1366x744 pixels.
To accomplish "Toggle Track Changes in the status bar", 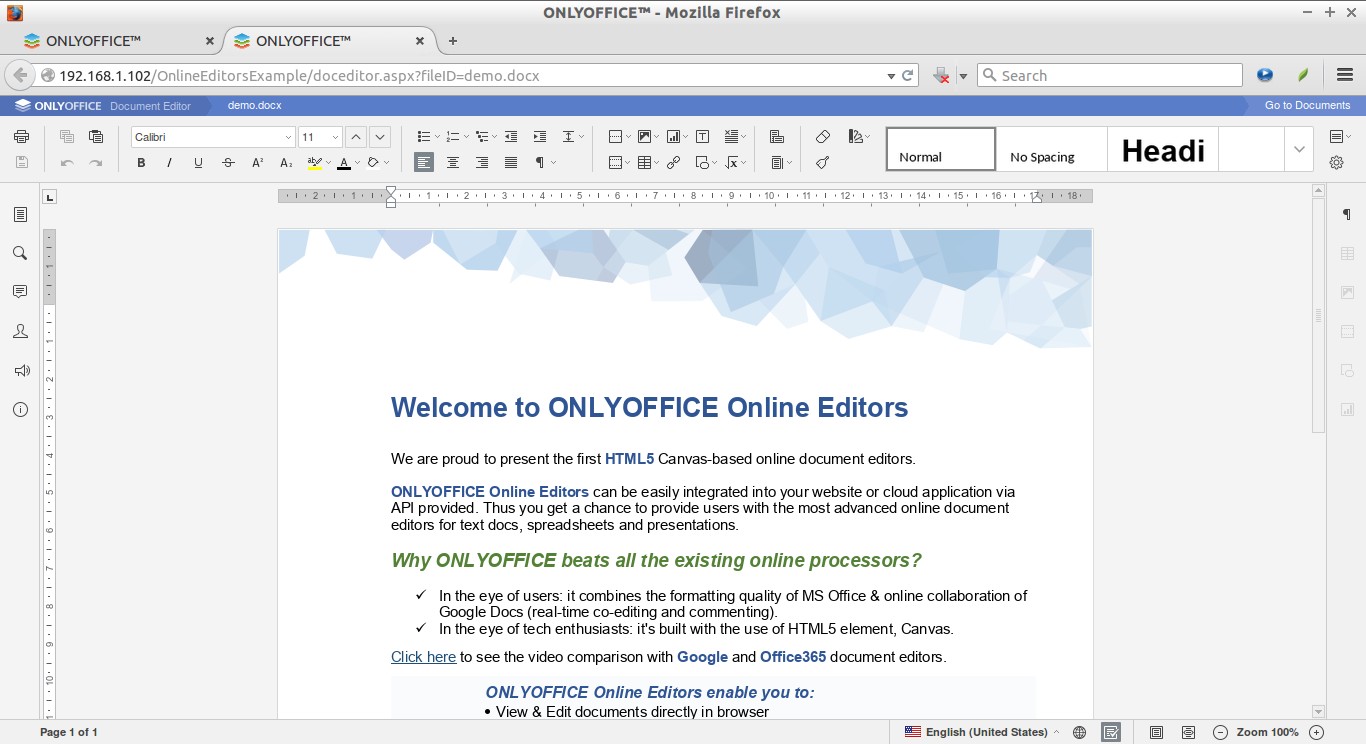I will (1111, 732).
